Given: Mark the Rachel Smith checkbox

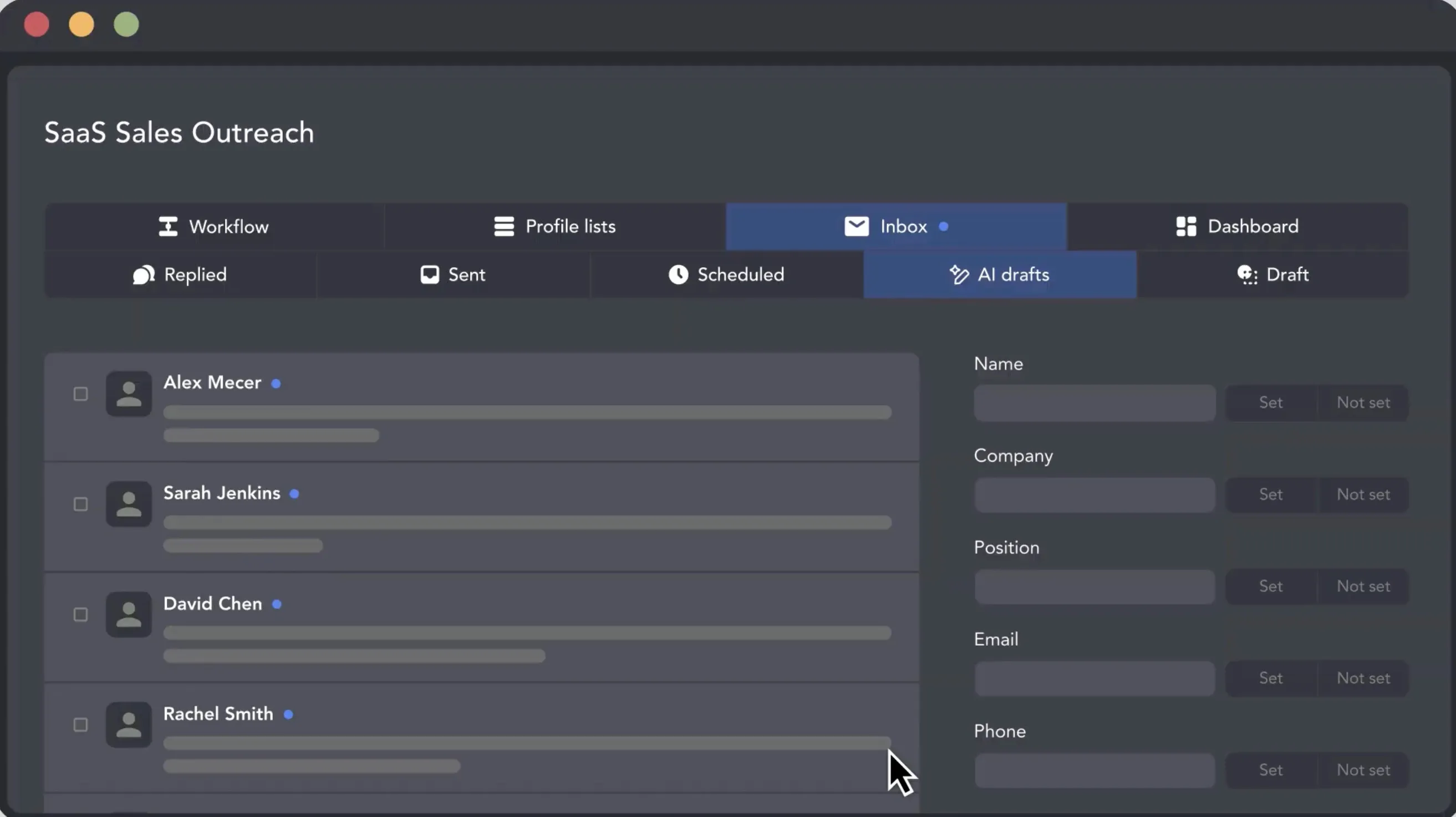Looking at the screenshot, I should (81, 725).
